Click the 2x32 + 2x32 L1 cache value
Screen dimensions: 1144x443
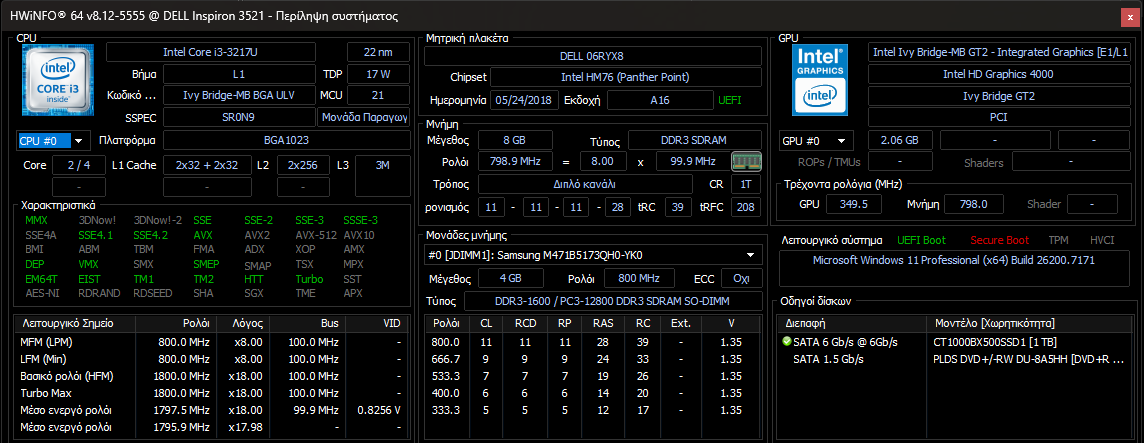[207, 165]
